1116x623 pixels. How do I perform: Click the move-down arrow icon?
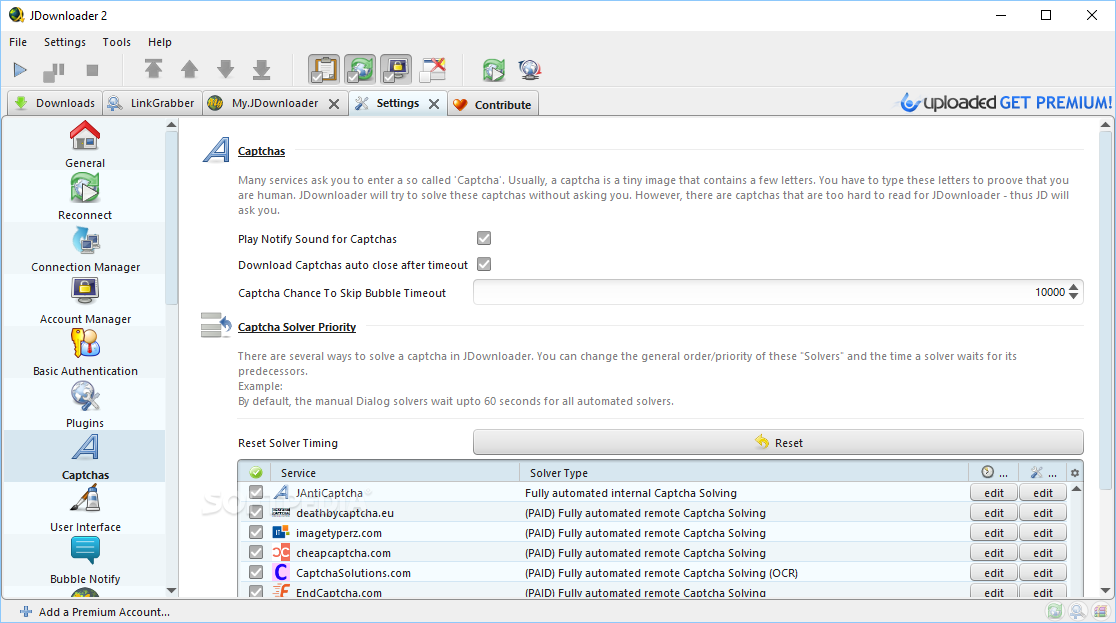click(x=226, y=69)
